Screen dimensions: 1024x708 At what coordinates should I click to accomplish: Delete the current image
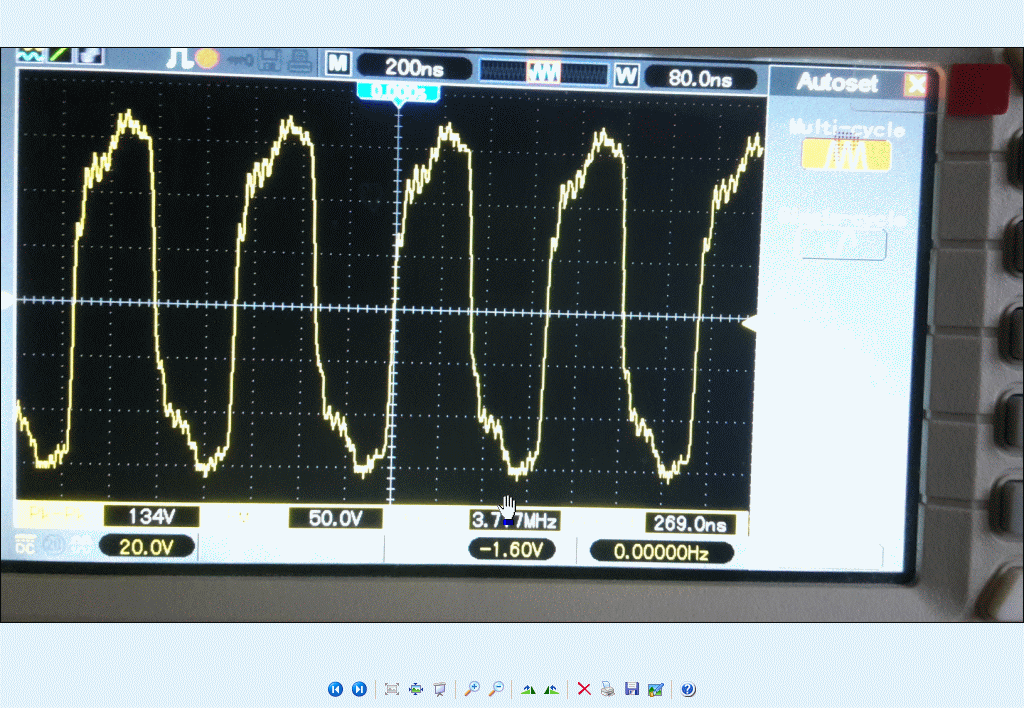click(584, 689)
